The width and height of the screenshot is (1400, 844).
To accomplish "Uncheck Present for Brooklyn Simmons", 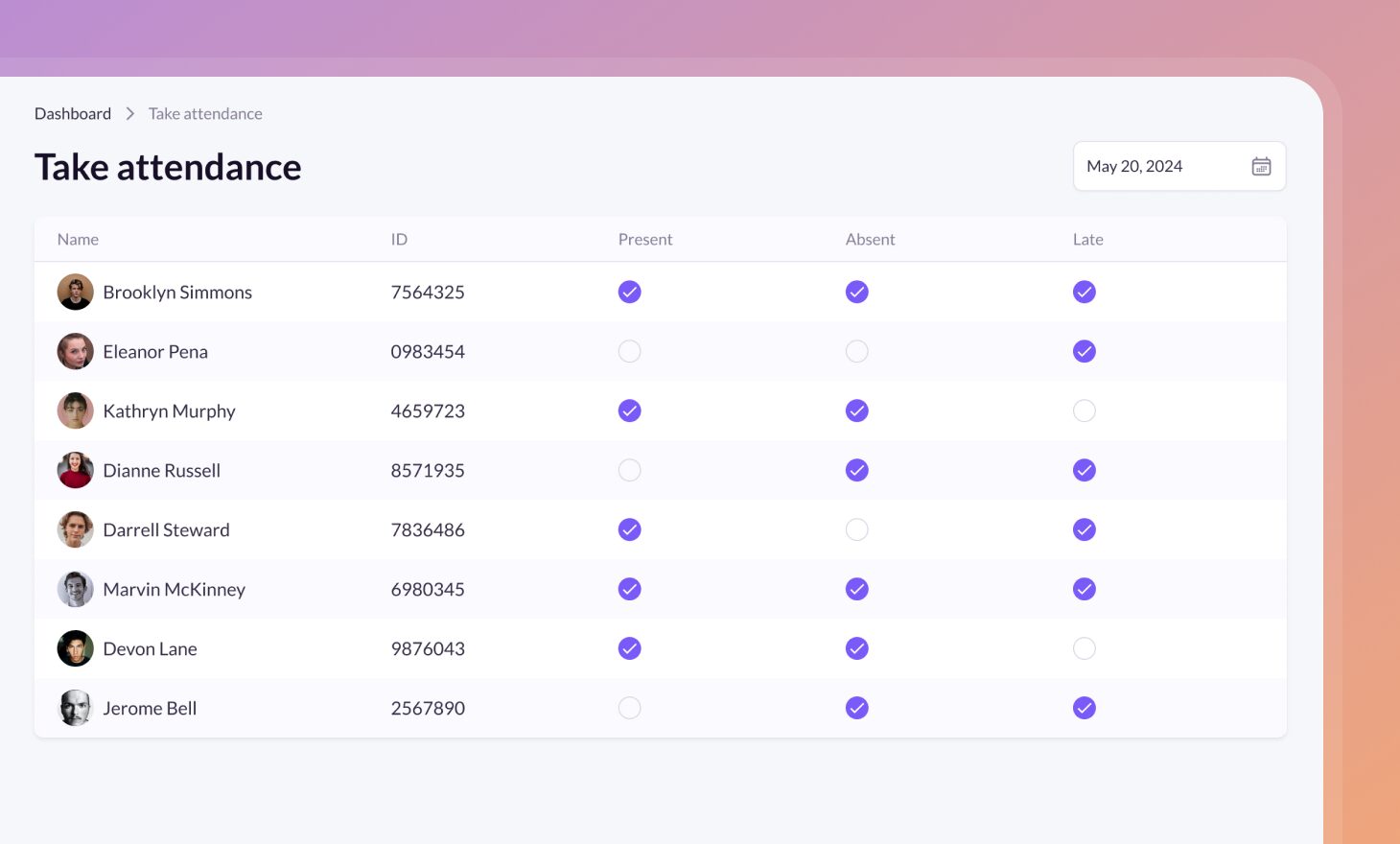I will (x=629, y=293).
